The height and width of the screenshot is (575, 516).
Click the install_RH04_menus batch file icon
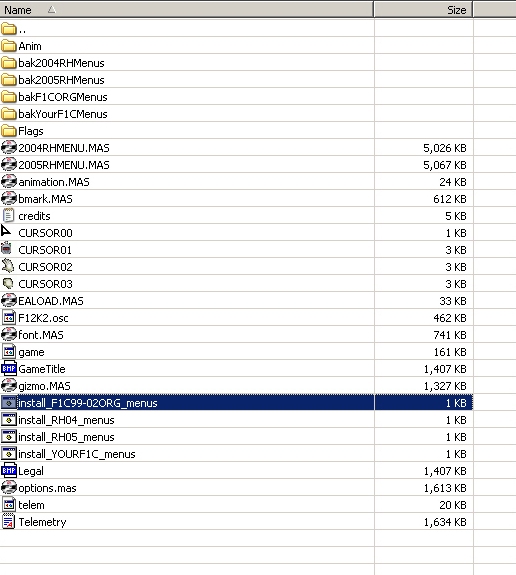click(x=9, y=420)
